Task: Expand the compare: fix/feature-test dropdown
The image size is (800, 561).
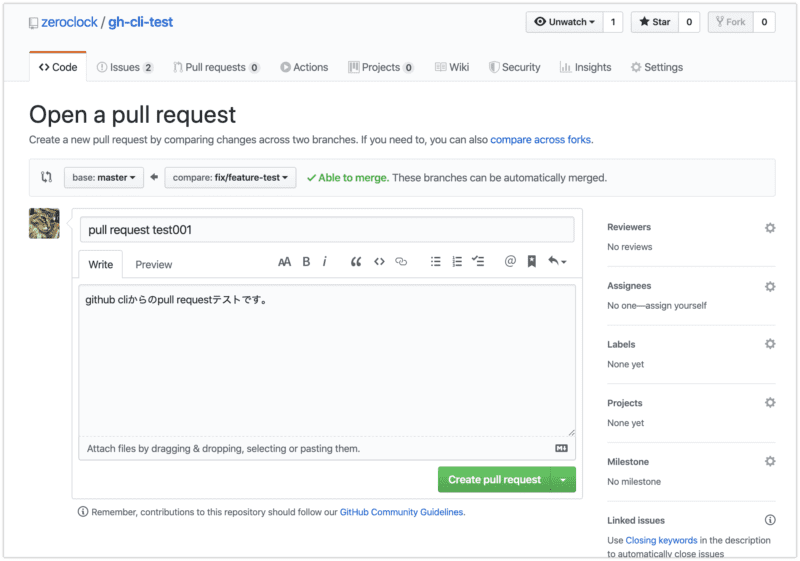Action: (231, 178)
